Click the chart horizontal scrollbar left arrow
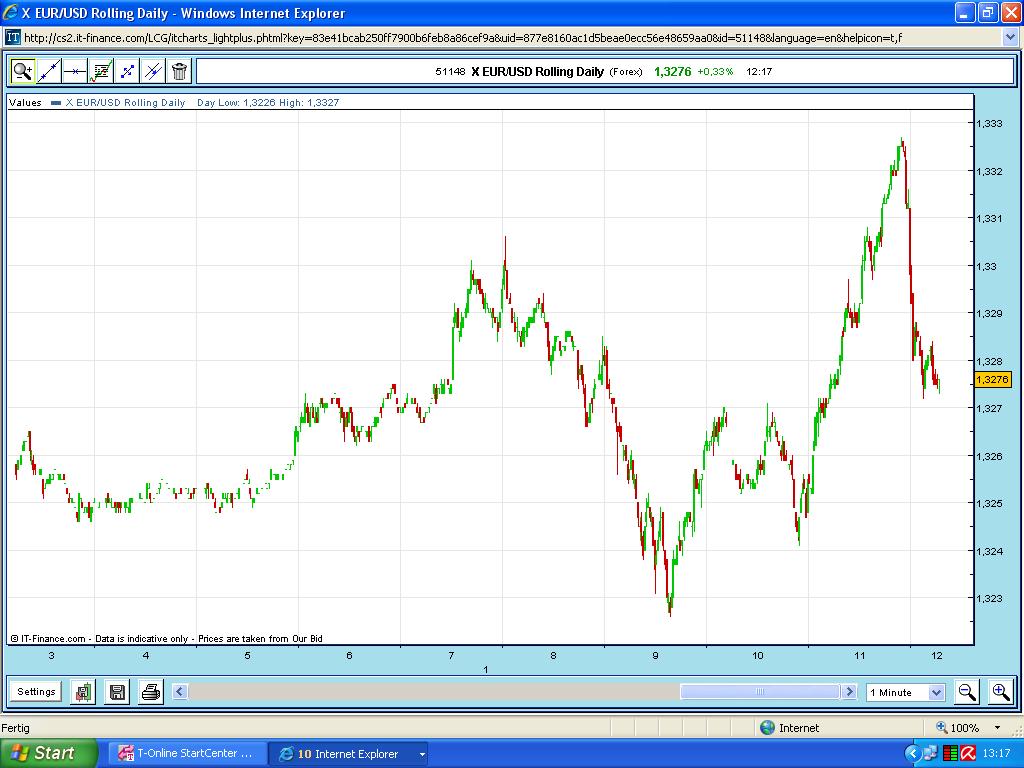Viewport: 1024px width, 768px height. pyautogui.click(x=180, y=691)
